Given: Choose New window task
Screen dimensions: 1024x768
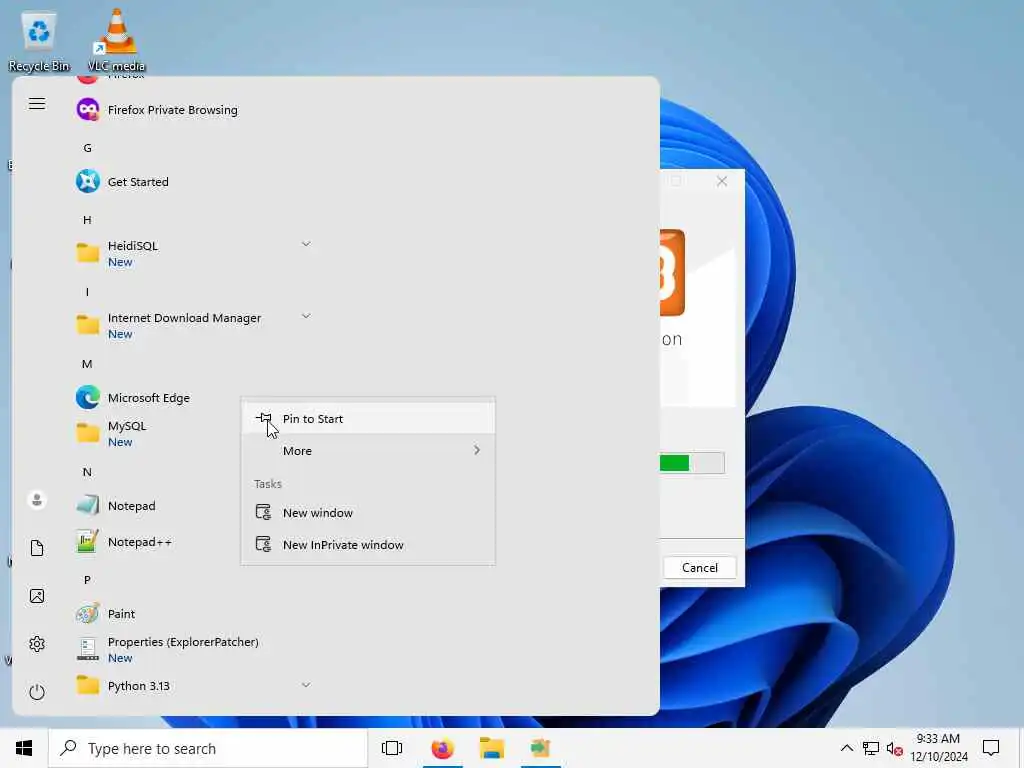Looking at the screenshot, I should tap(368, 513).
